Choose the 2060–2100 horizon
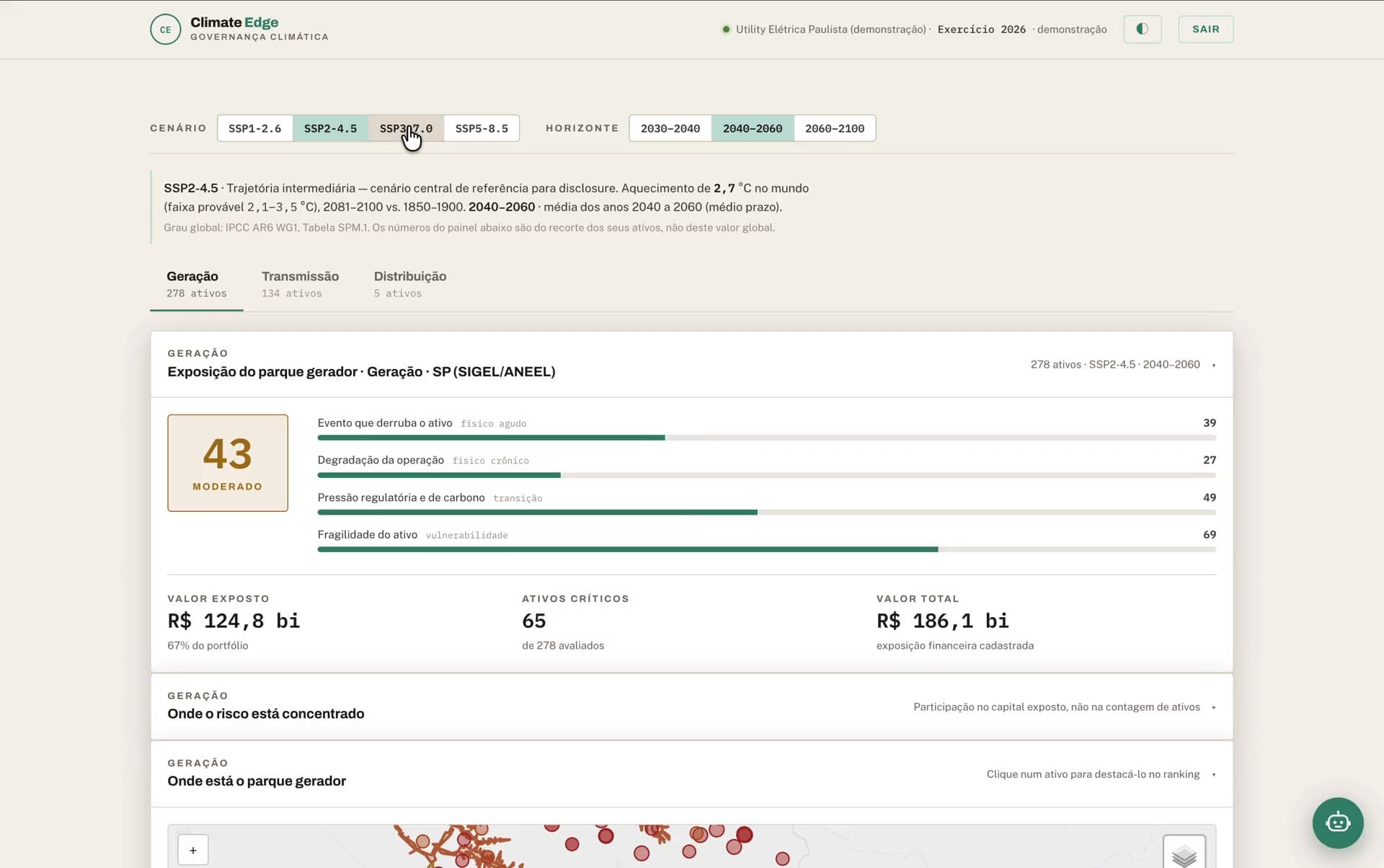 click(x=835, y=128)
